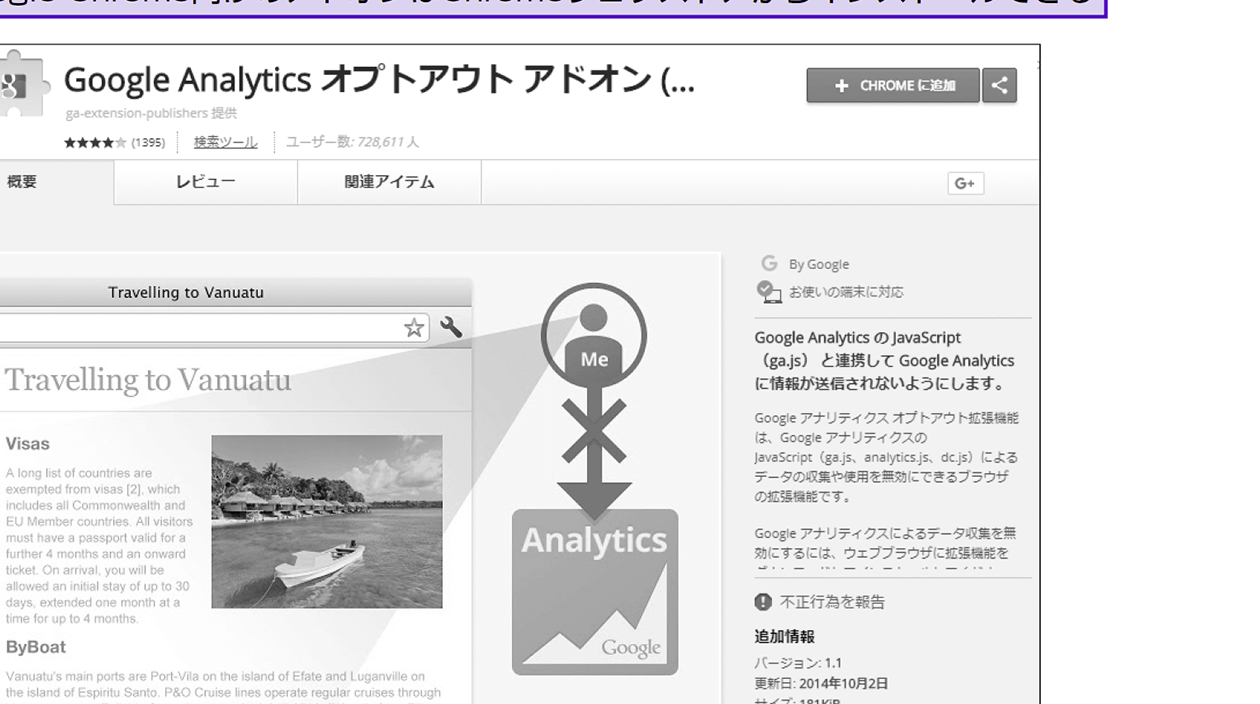1260x704 pixels.
Task: Click the bookmark star icon in screenshot
Action: [413, 328]
